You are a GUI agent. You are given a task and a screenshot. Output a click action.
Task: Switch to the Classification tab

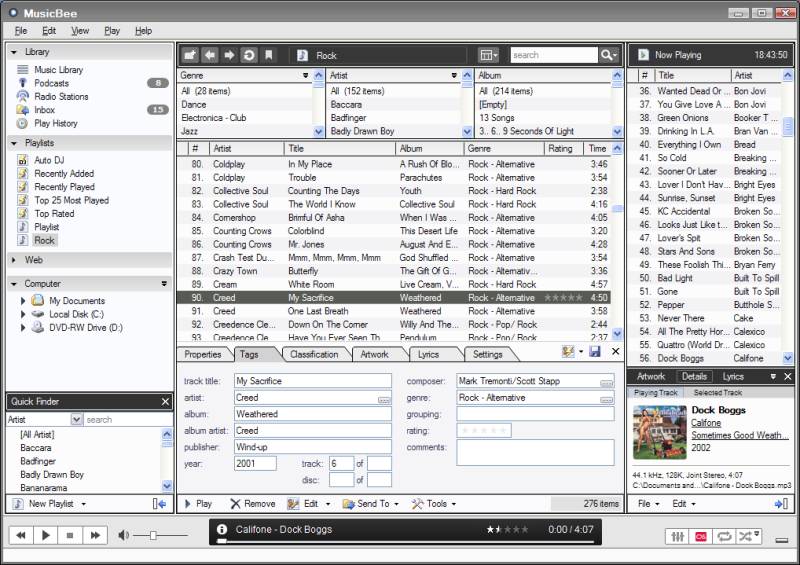(x=314, y=354)
